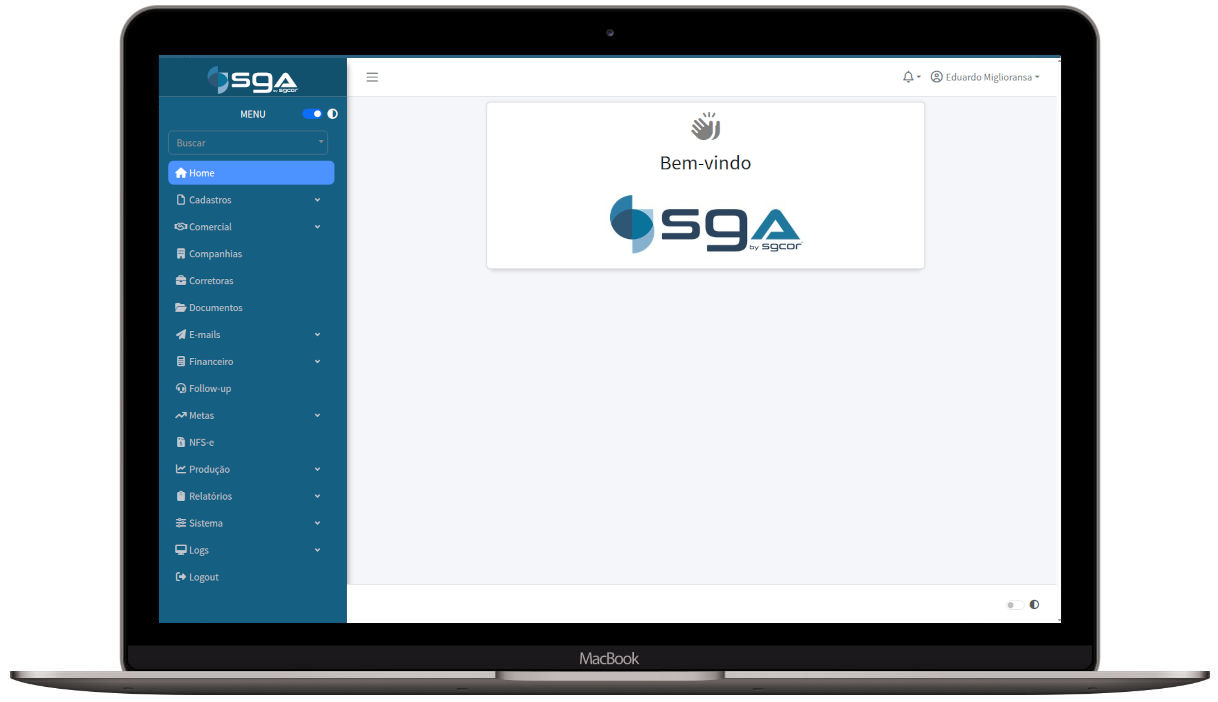Click the Documentos folder icon
The width and height of the screenshot is (1218, 702).
point(181,308)
